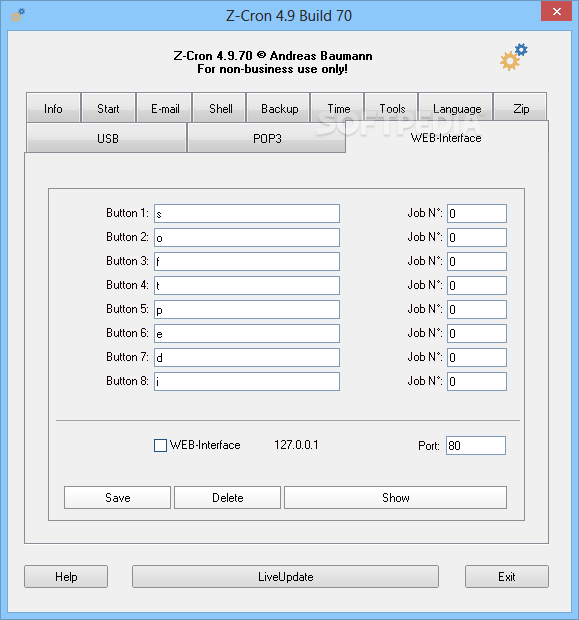Viewport: 579px width, 620px height.
Task: Enable the WEB-Interface checkbox
Action: pos(160,445)
